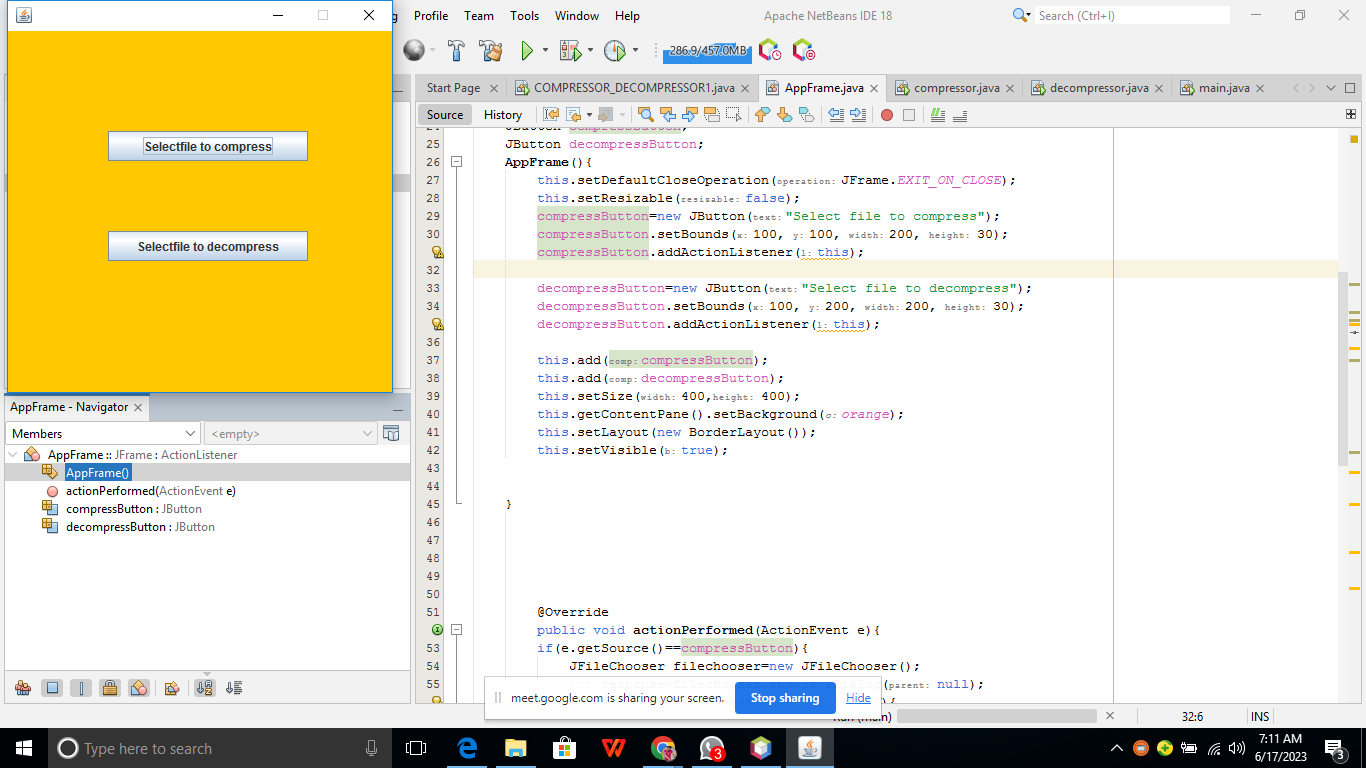This screenshot has width=1366, height=768.
Task: Click the Stop sharing button
Action: 784,698
